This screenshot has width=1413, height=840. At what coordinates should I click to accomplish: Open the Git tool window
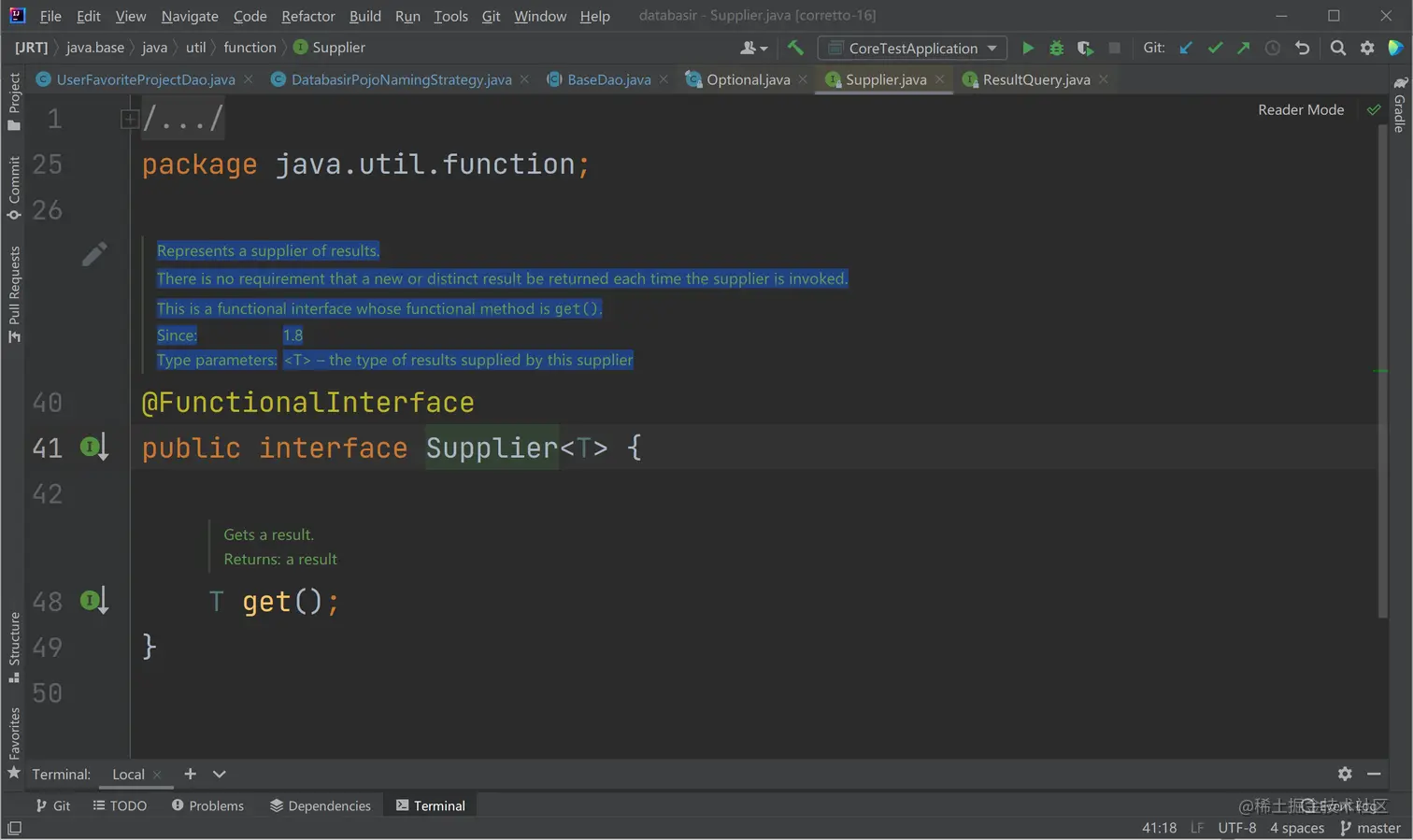coord(52,805)
